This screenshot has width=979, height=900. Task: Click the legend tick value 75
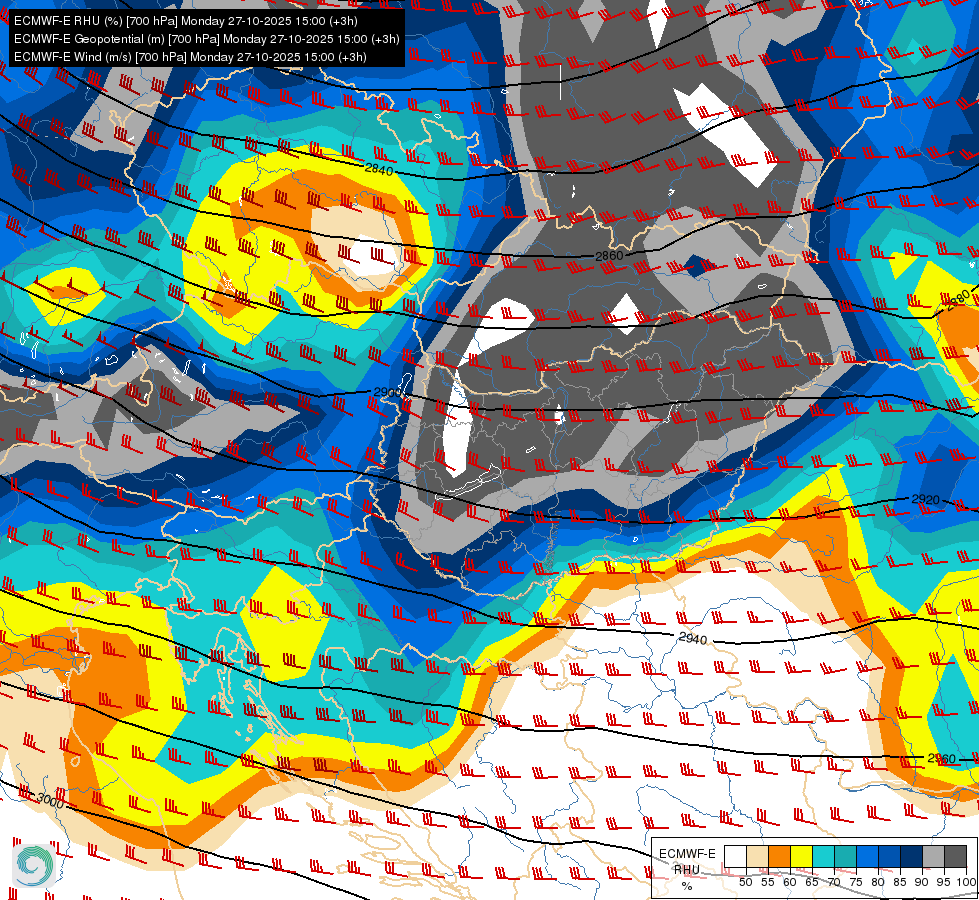pyautogui.click(x=856, y=882)
